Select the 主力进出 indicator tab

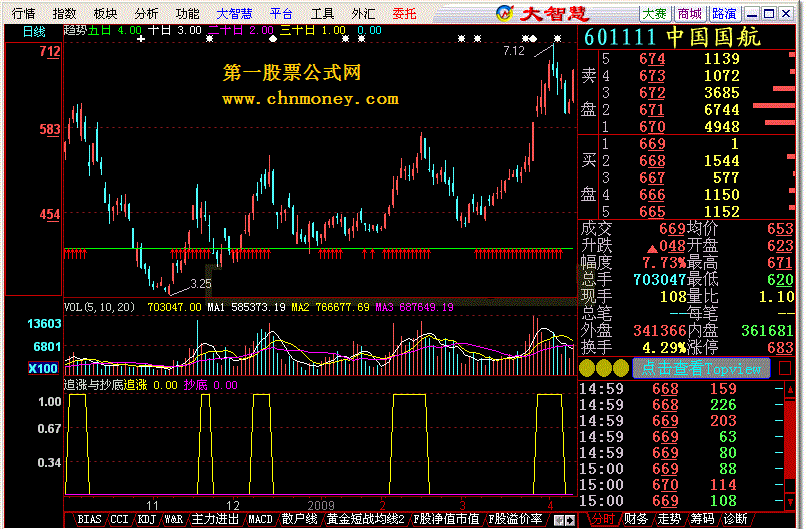[x=215, y=519]
